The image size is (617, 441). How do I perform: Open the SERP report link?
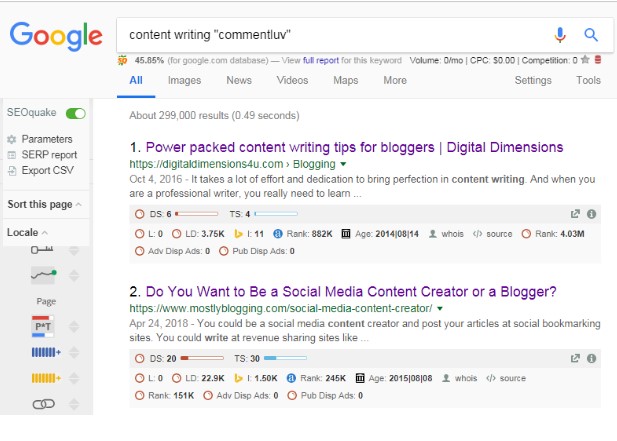pyautogui.click(x=49, y=155)
